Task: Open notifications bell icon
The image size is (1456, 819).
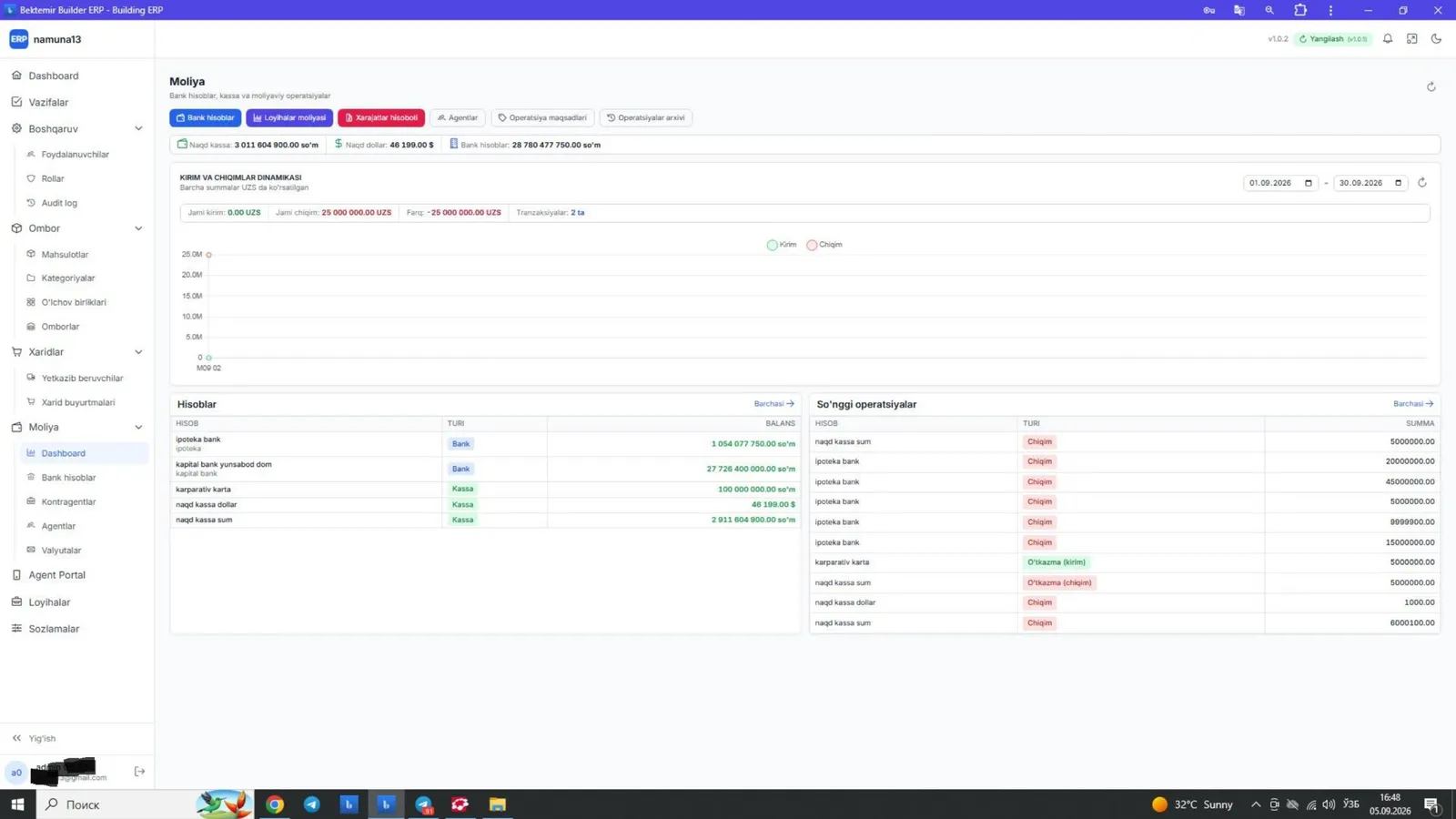Action: [1388, 39]
